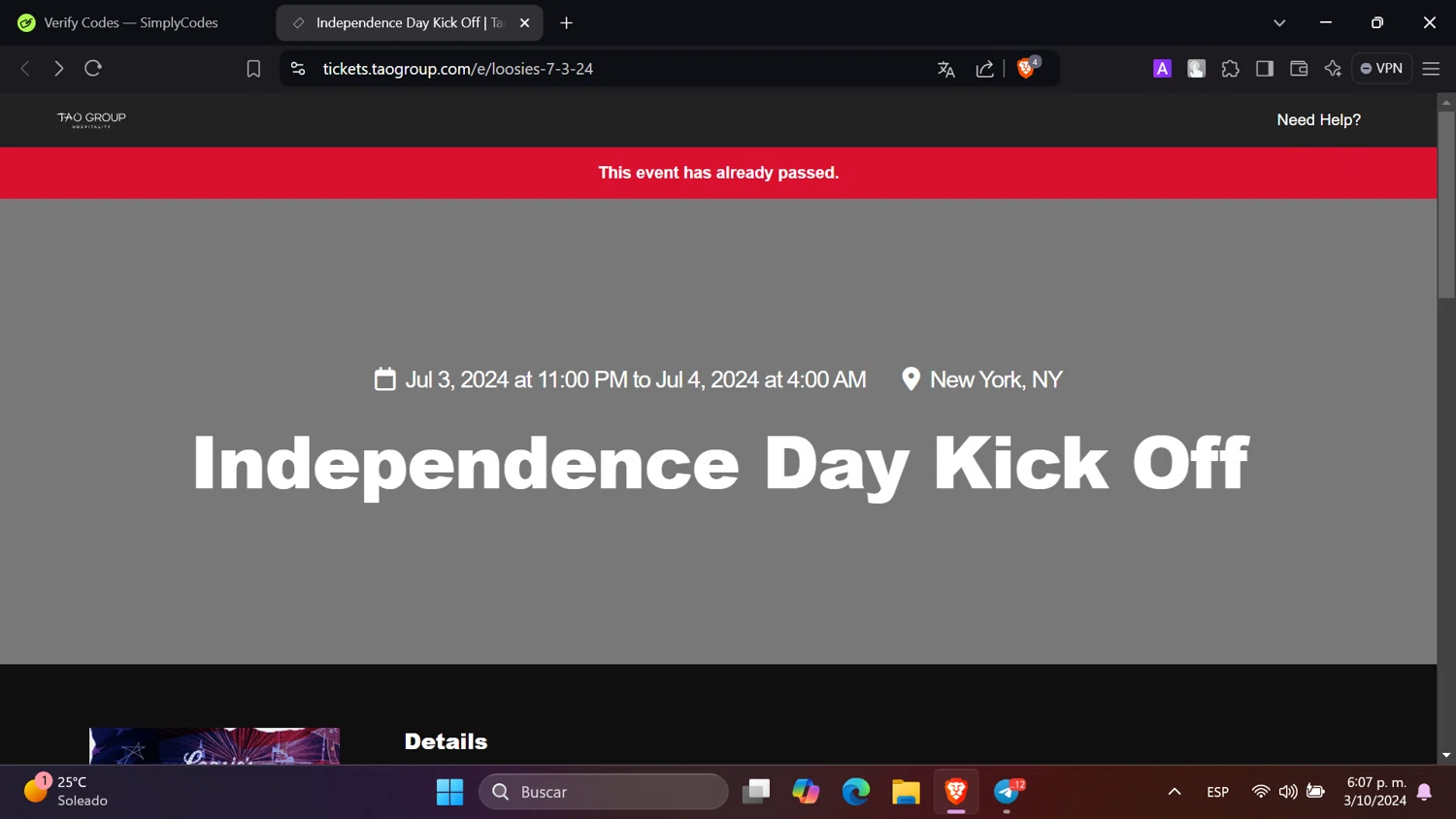Image resolution: width=1456 pixels, height=819 pixels.
Task: Open the battery status icon
Action: tap(1315, 792)
